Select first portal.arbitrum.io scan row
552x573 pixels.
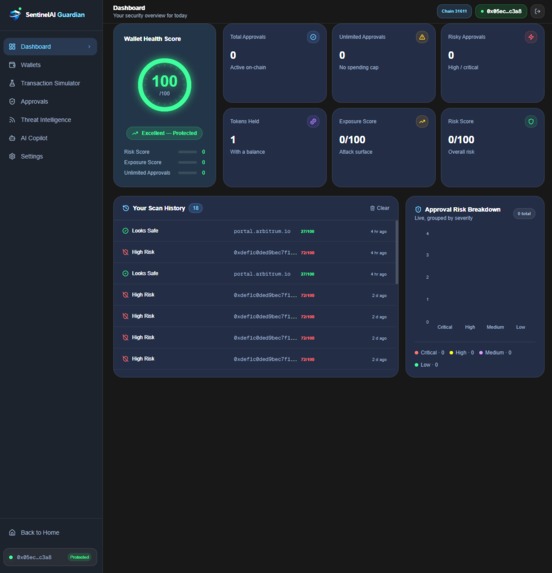pyautogui.click(x=255, y=231)
